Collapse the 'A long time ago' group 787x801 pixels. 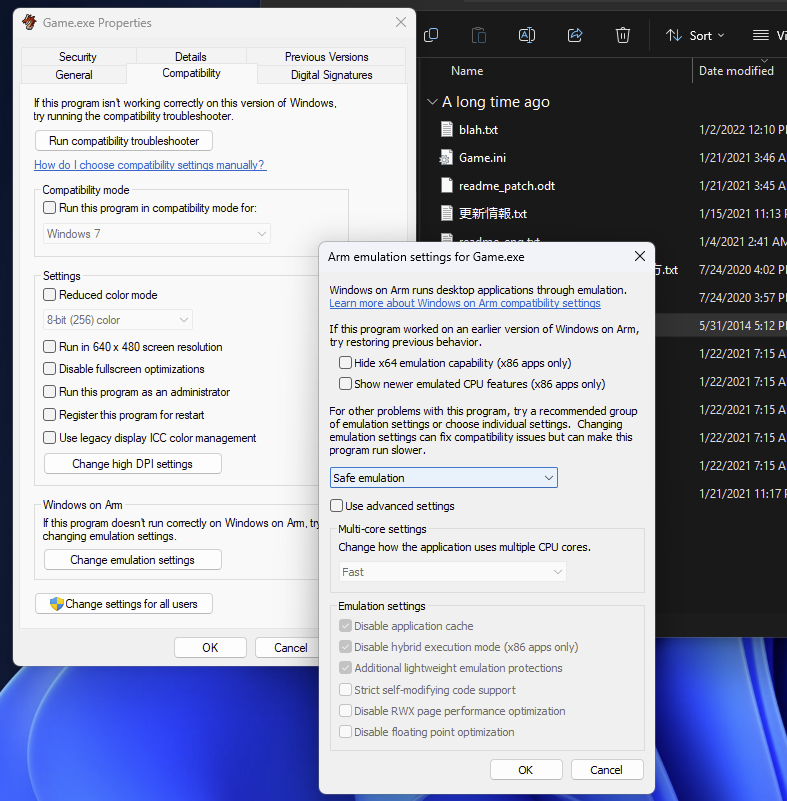[432, 102]
